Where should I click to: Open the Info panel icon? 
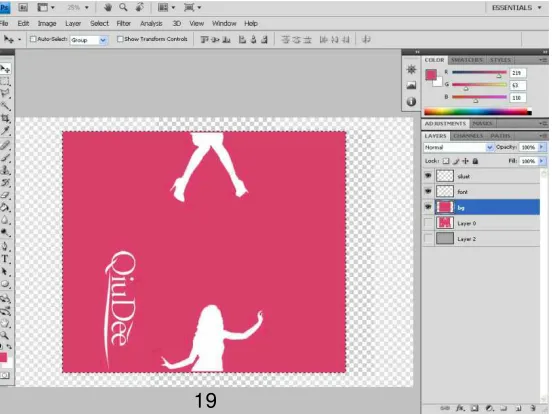click(411, 102)
